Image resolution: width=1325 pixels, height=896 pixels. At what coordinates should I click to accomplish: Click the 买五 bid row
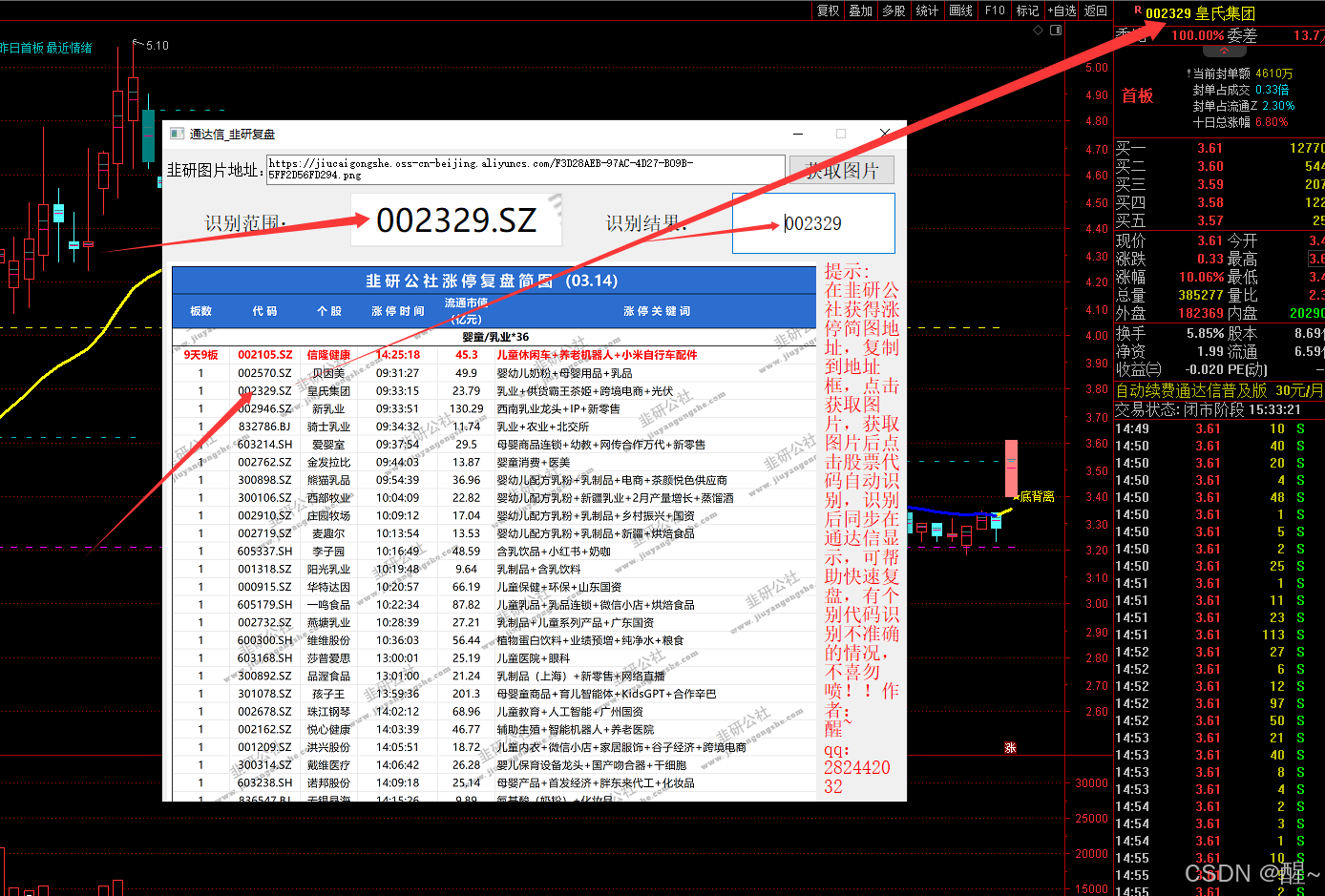click(x=1220, y=220)
